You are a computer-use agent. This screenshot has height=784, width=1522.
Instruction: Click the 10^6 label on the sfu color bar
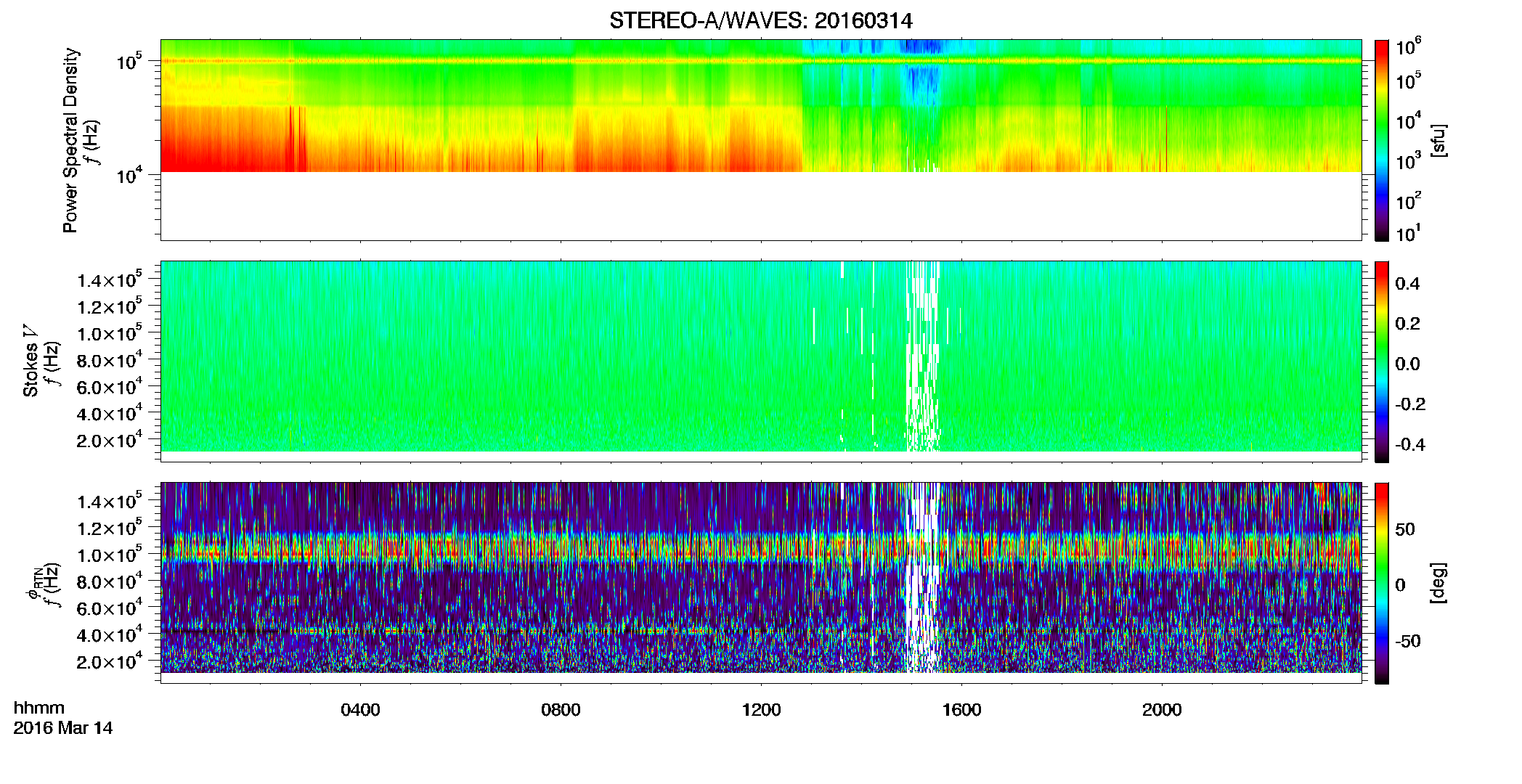point(1408,46)
